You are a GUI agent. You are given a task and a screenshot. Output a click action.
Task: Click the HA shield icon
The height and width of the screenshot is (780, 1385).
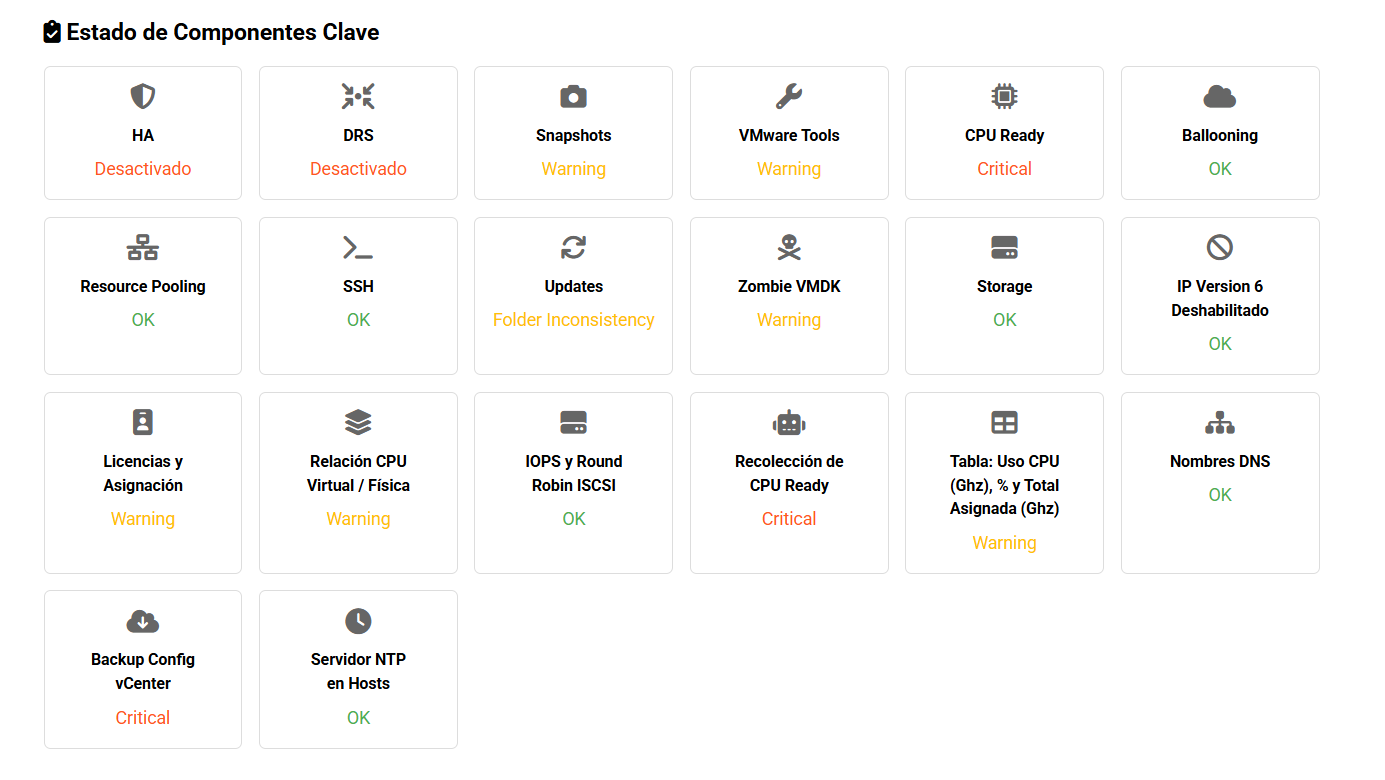(x=143, y=97)
